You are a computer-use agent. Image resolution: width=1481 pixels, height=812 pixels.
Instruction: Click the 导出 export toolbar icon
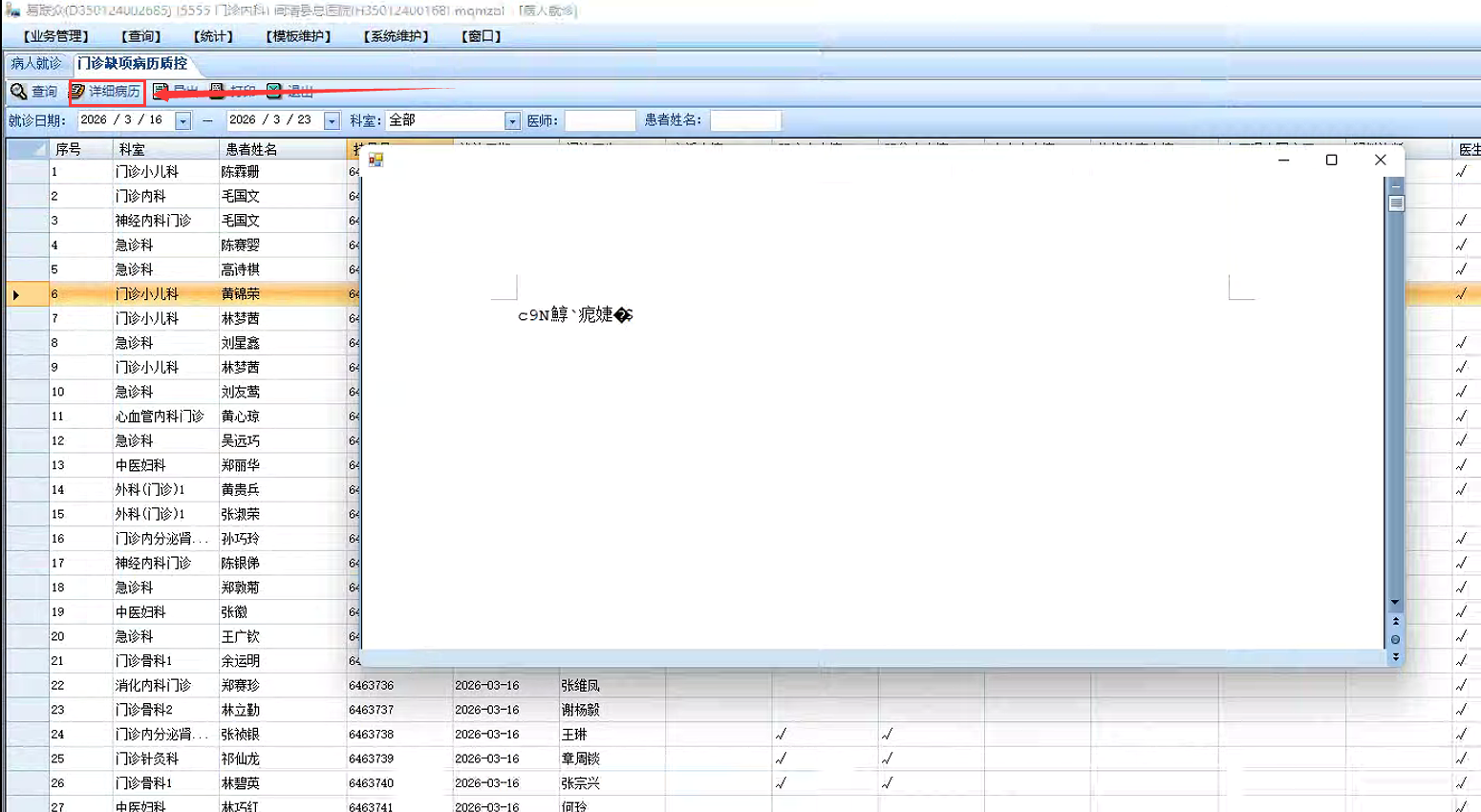[x=161, y=91]
